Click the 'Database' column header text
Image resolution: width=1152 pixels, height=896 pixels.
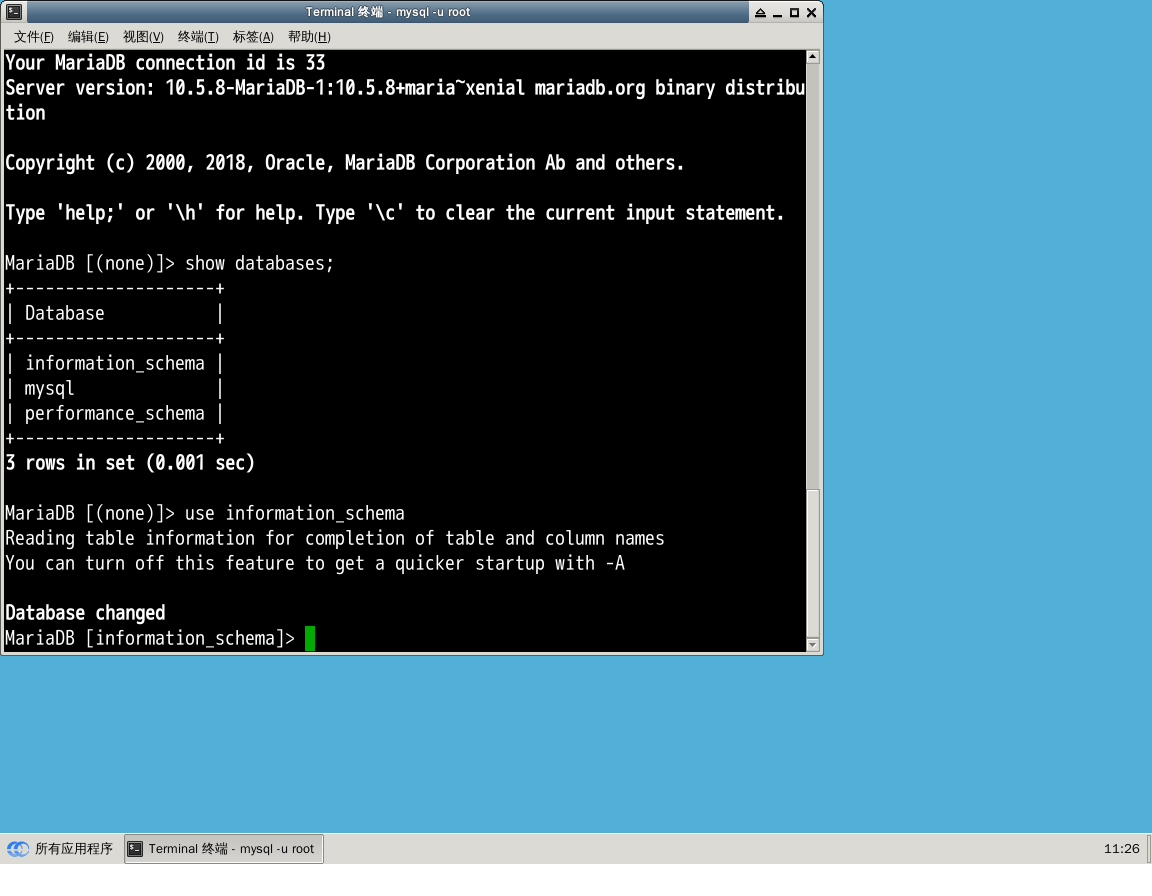tap(65, 314)
